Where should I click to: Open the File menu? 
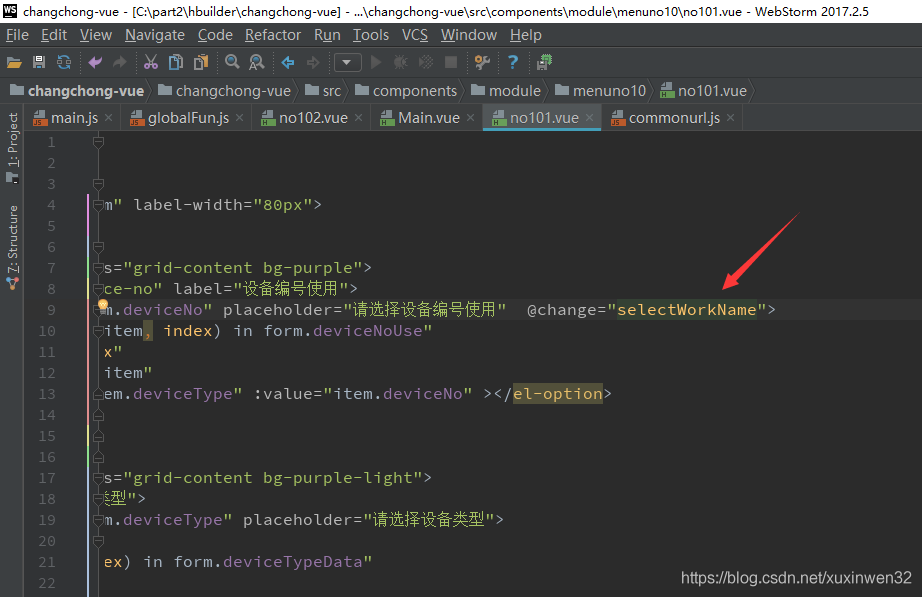(17, 35)
